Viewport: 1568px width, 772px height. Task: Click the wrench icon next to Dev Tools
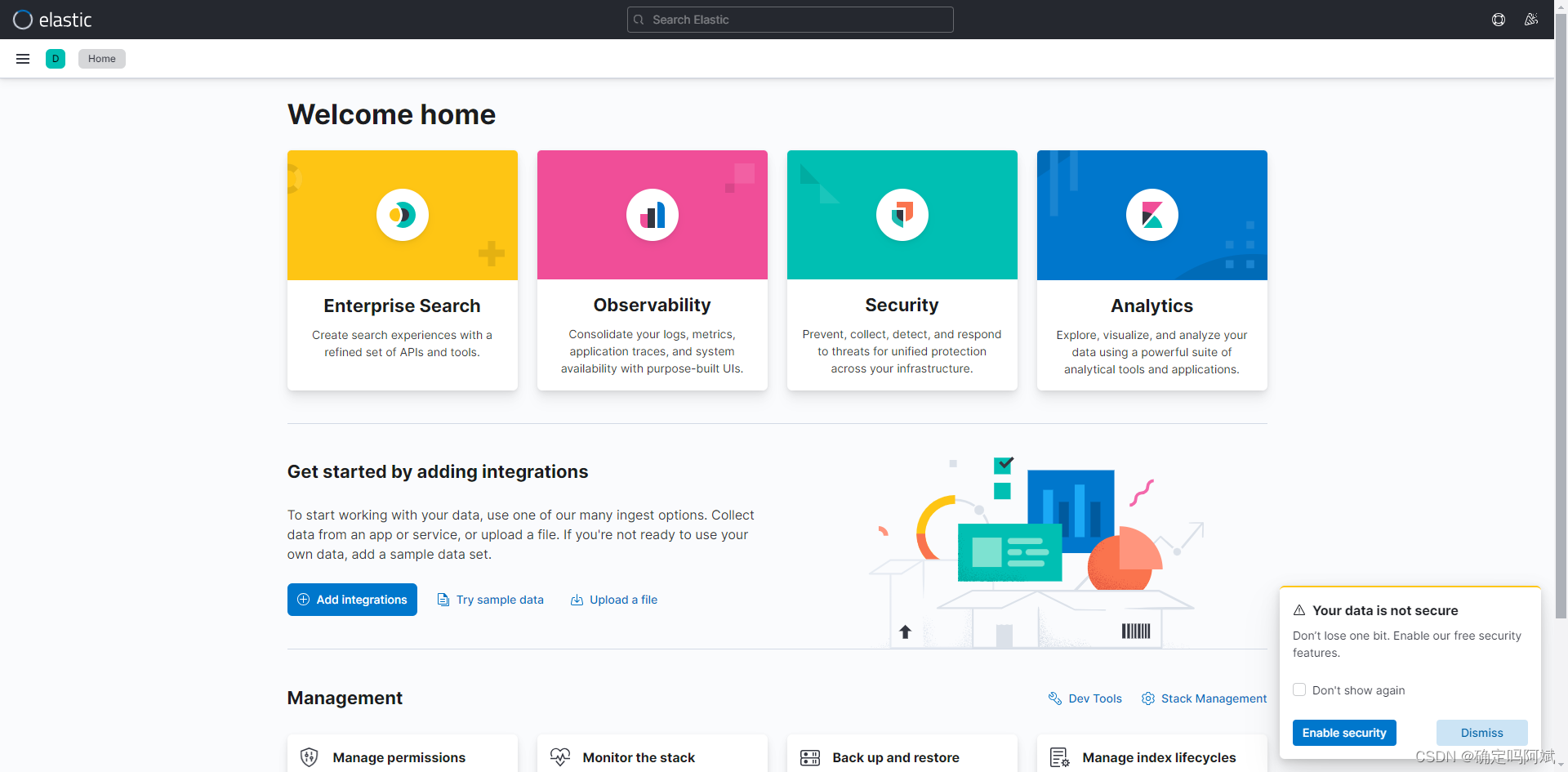click(1055, 698)
